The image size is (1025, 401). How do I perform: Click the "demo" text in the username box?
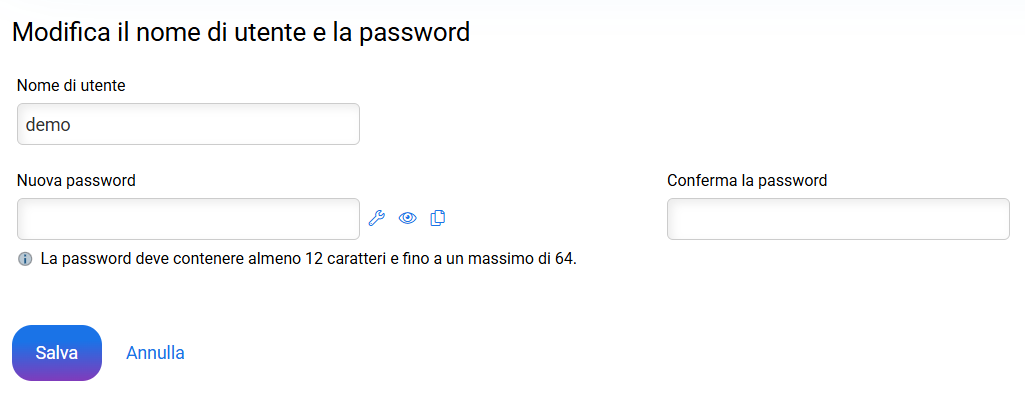pos(46,124)
